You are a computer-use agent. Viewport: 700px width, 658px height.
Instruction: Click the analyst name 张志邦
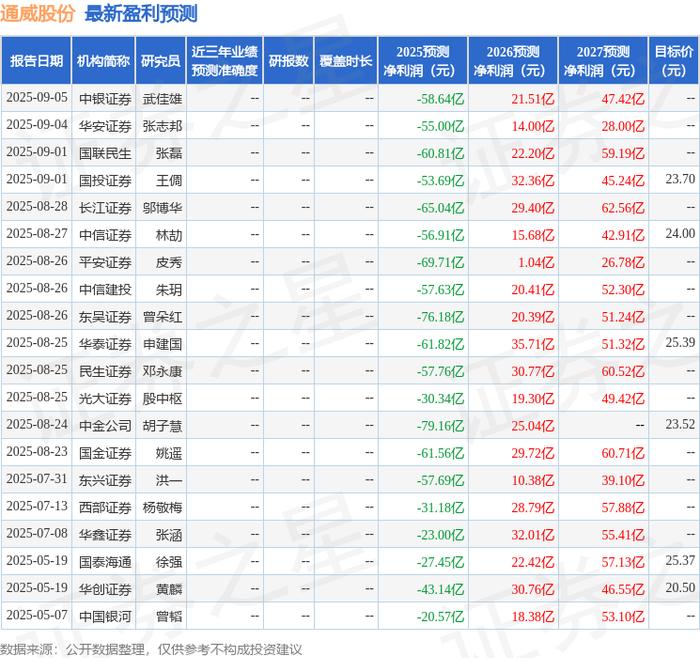pos(162,126)
